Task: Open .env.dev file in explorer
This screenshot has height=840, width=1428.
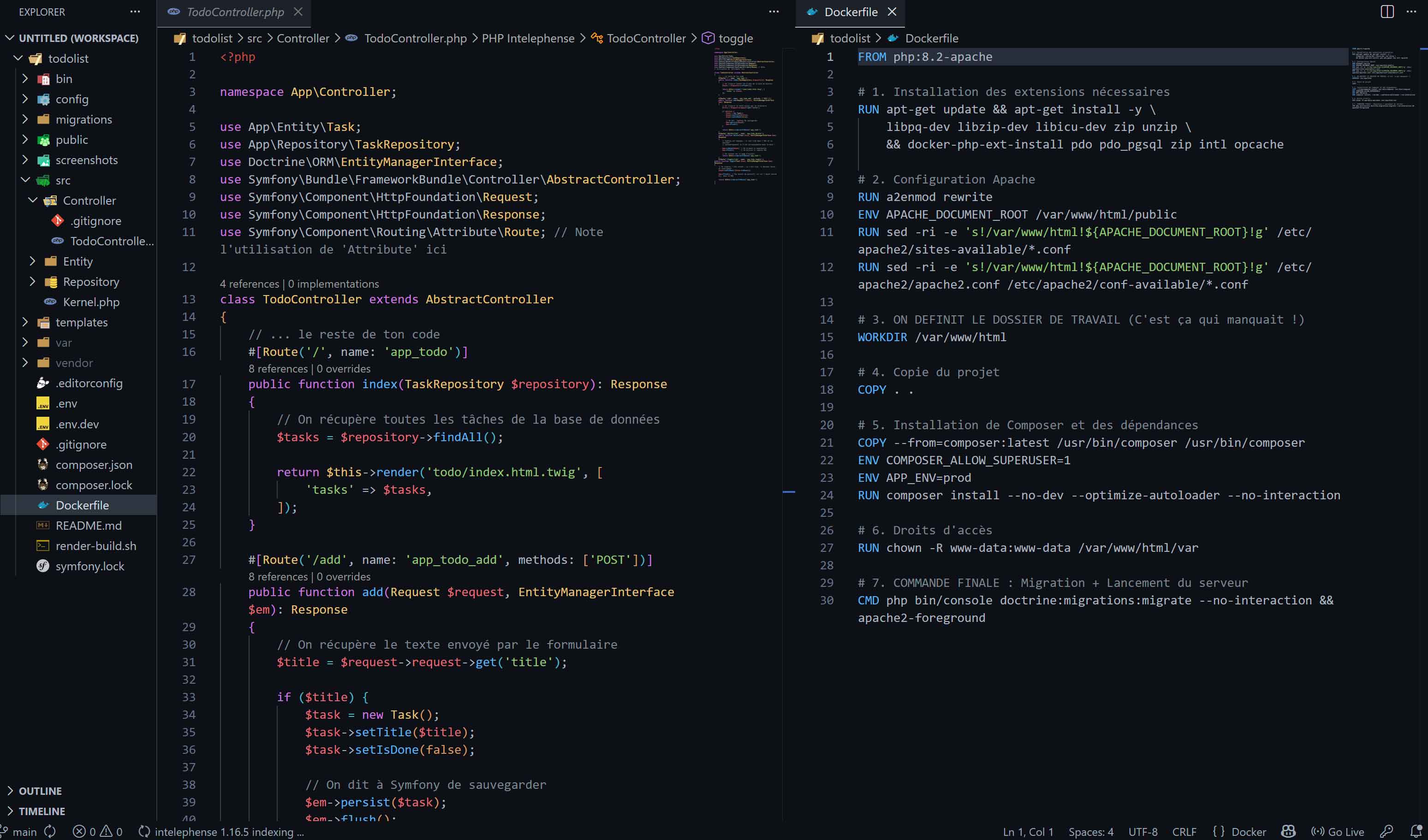Action: tap(77, 423)
